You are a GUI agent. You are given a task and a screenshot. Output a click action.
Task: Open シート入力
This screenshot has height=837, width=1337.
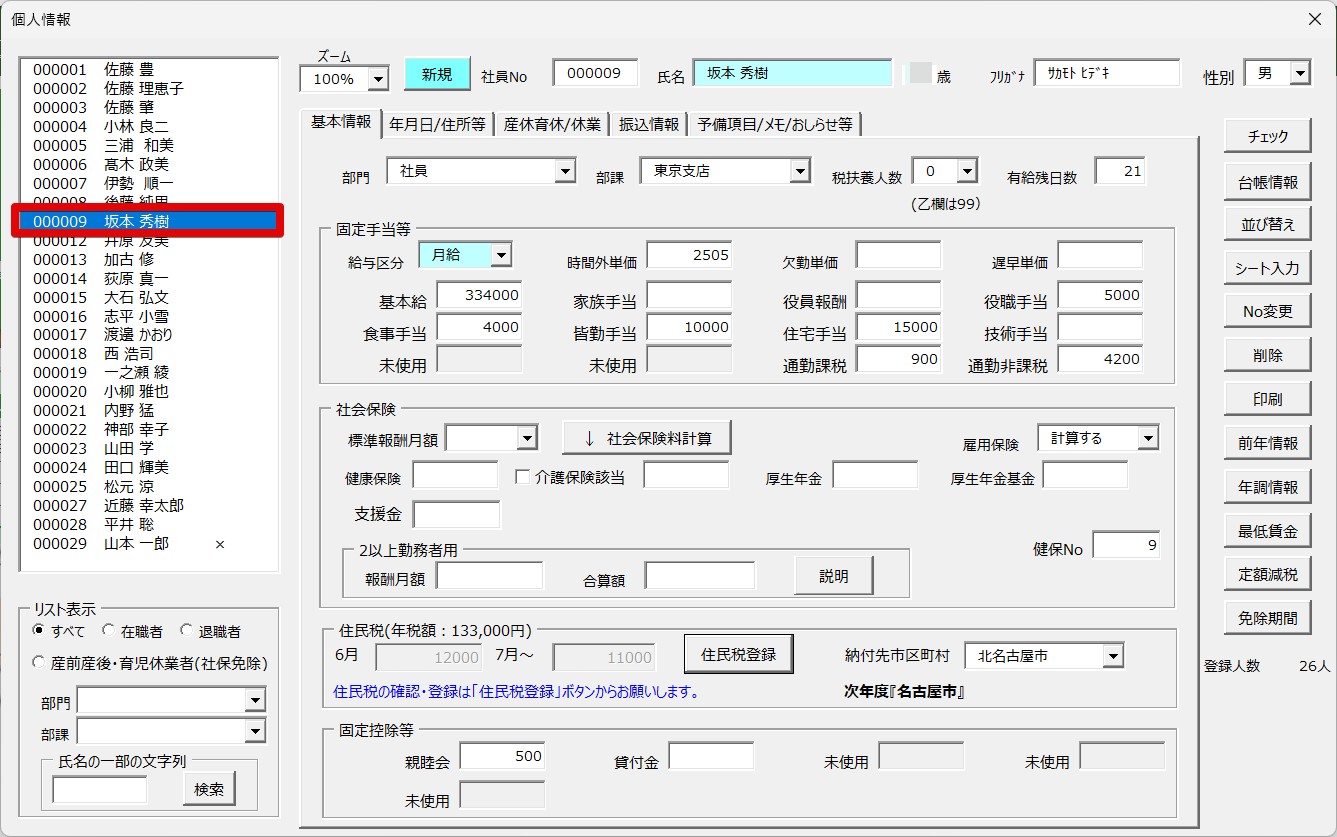point(1267,268)
